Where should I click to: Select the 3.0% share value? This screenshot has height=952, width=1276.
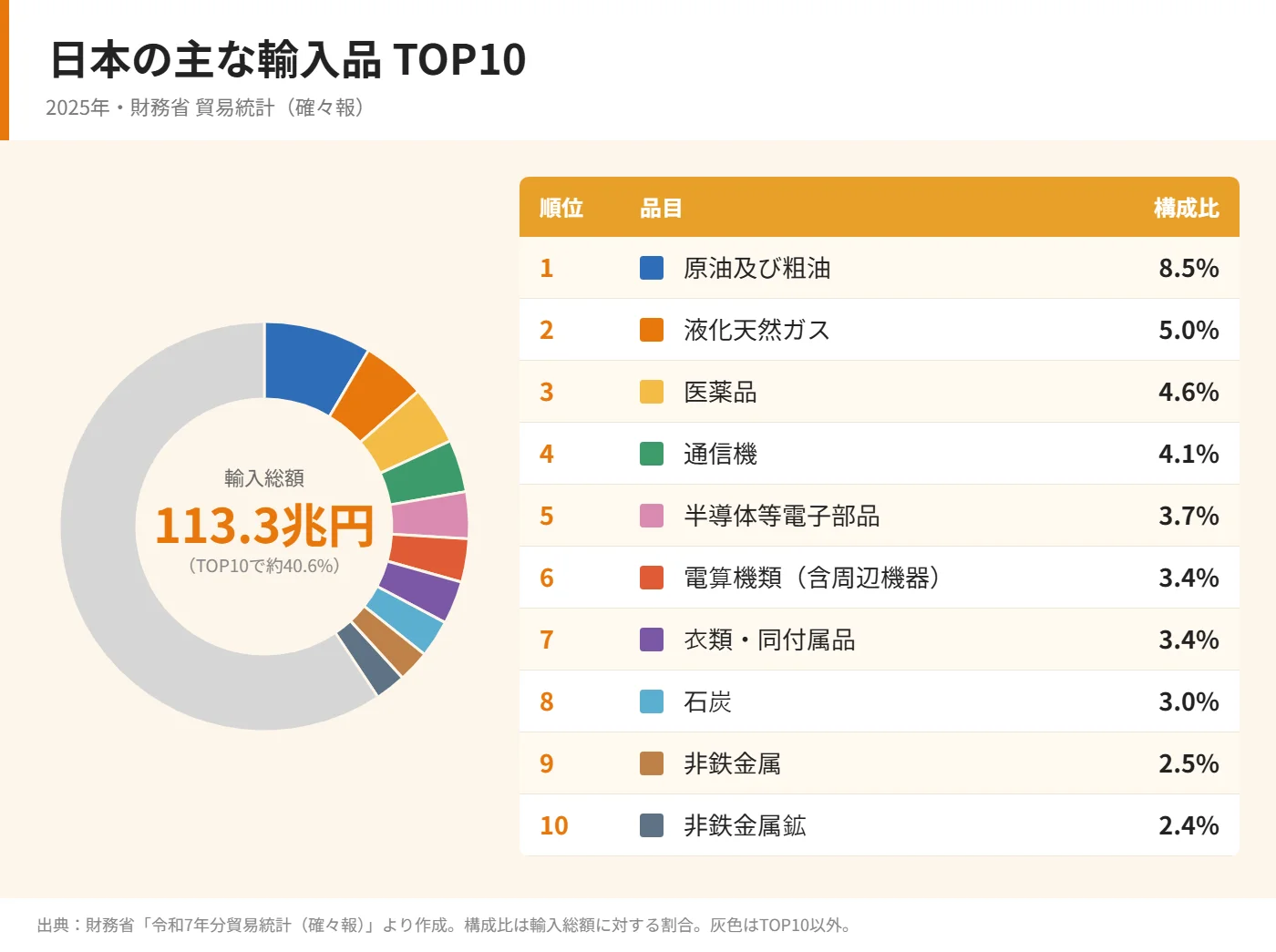(1189, 701)
